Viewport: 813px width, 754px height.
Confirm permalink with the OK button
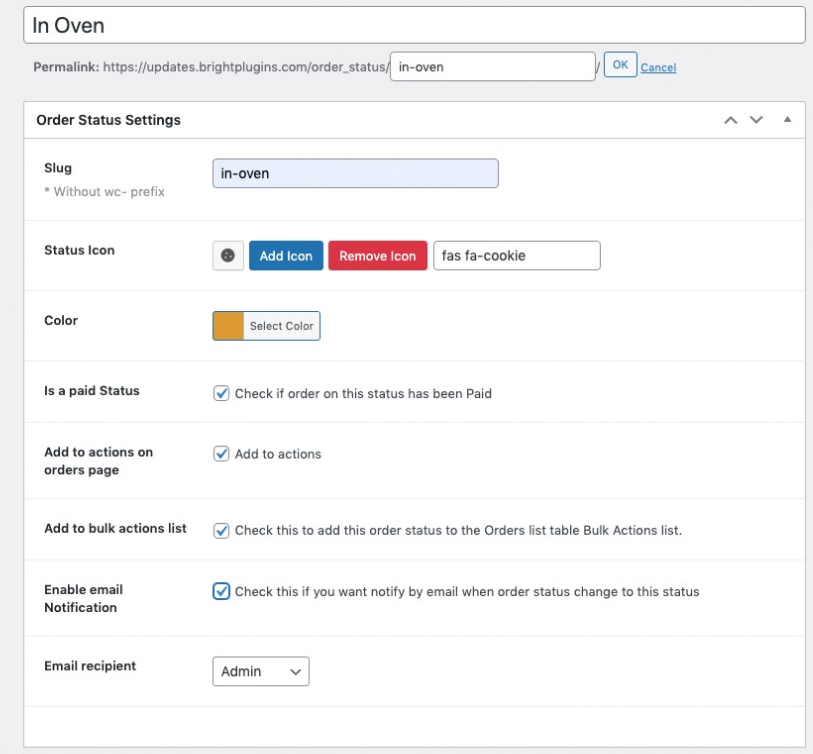point(620,65)
